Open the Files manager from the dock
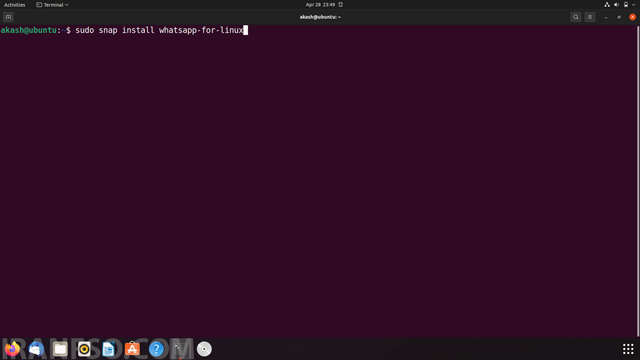 [x=60, y=349]
